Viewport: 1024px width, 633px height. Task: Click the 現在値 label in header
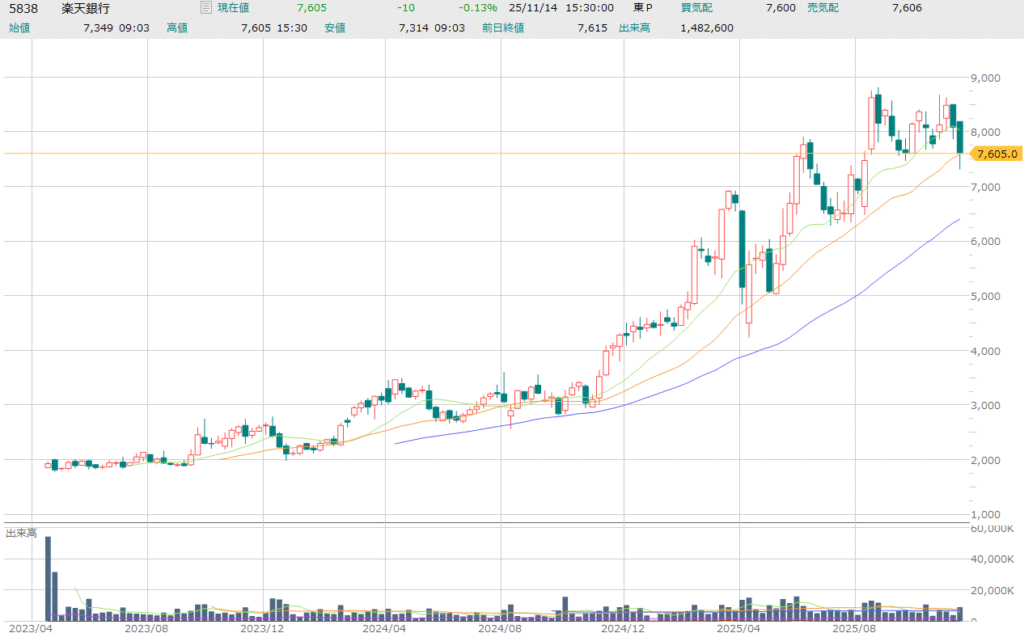pos(235,8)
